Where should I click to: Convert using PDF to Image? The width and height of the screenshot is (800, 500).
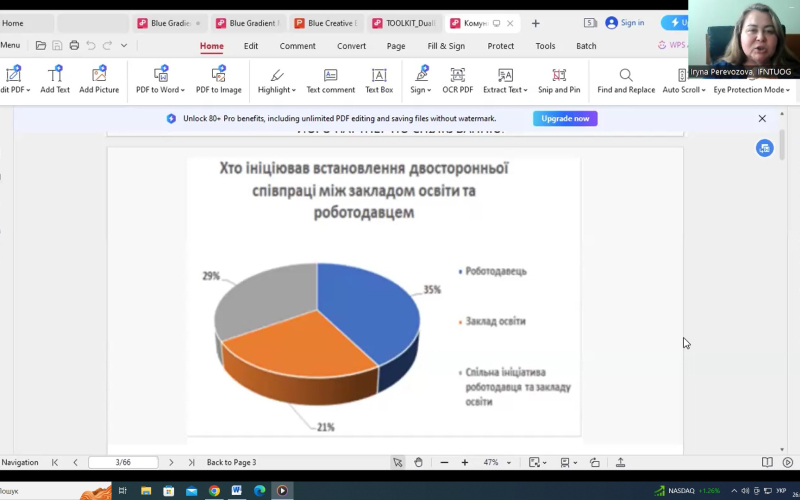pos(219,80)
